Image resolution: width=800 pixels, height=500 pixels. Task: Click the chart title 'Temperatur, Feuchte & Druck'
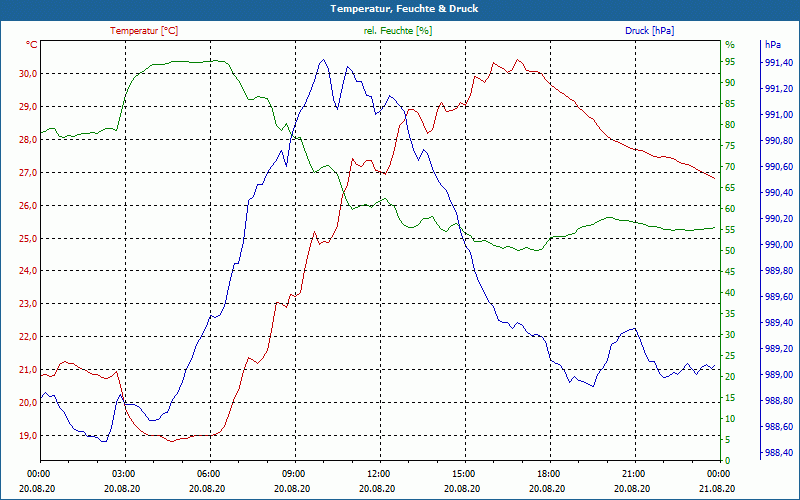point(404,9)
